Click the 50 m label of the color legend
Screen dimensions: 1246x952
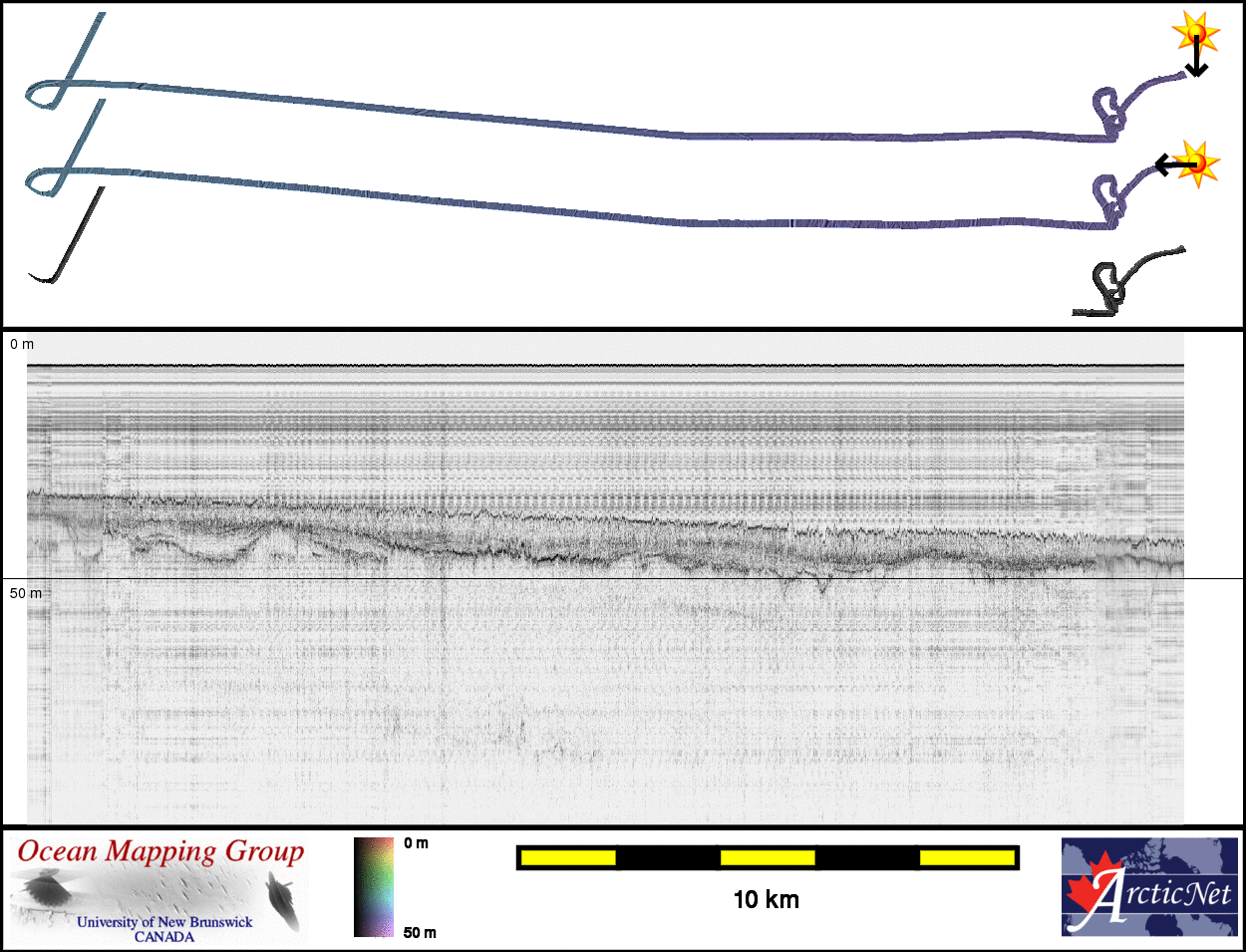tap(420, 933)
